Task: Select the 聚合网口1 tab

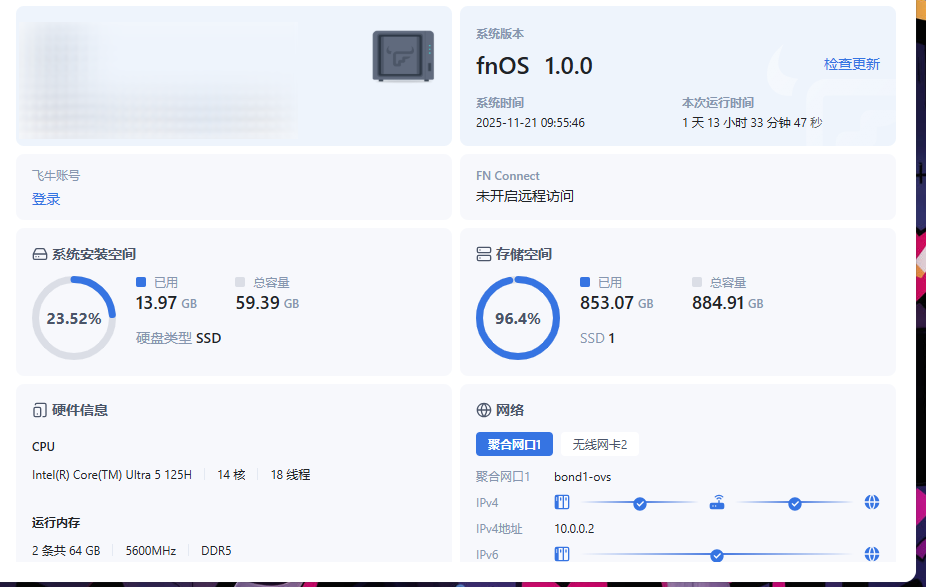Action: click(x=514, y=444)
